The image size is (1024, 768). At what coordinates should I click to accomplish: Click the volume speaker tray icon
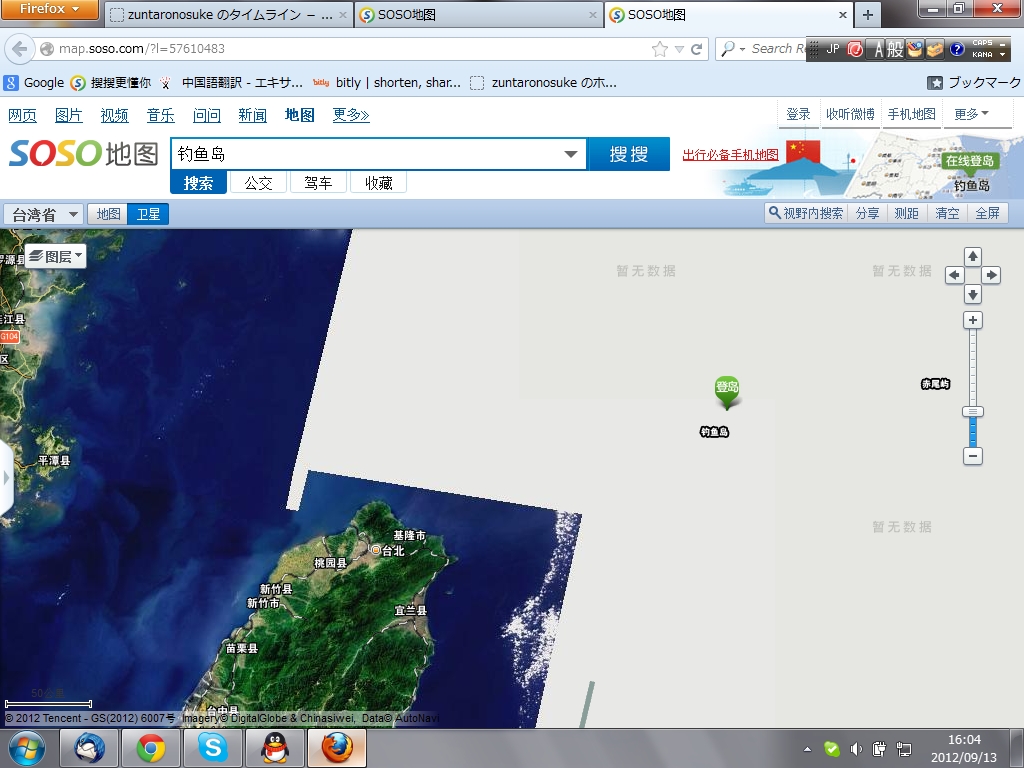[856, 749]
